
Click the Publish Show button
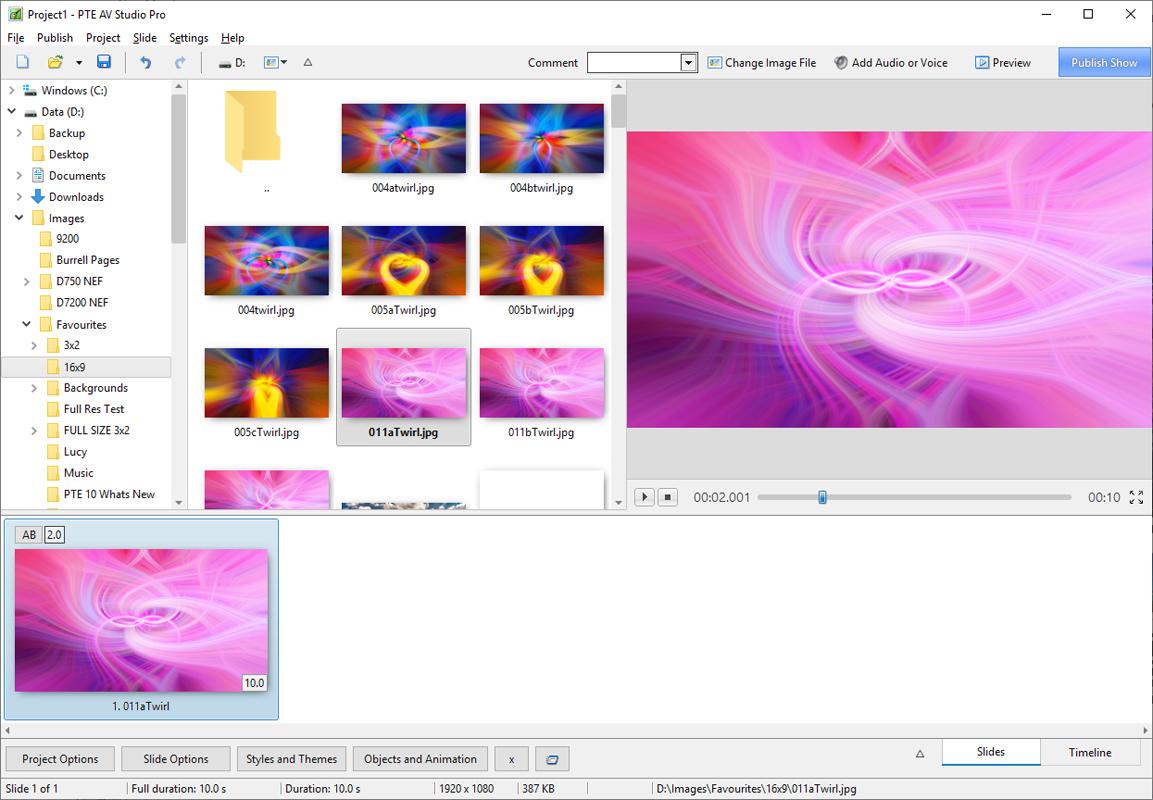tap(1104, 62)
